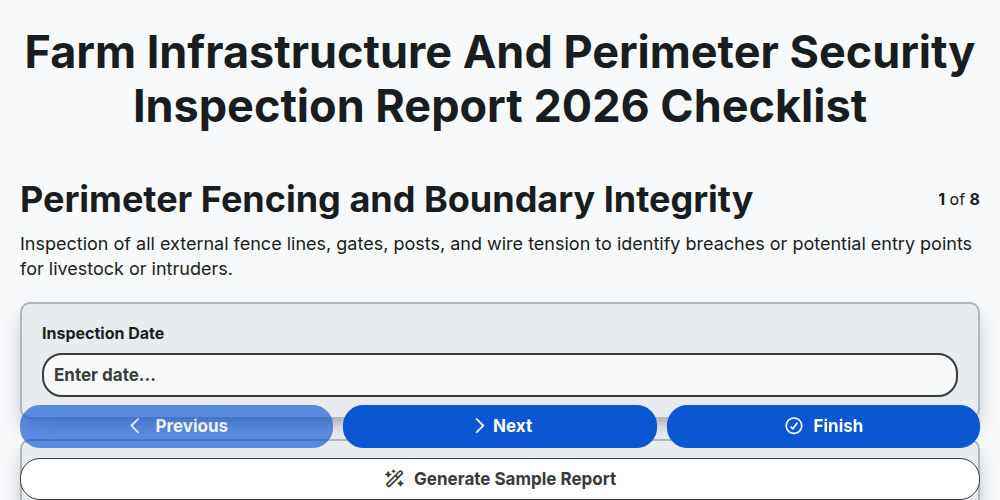Image resolution: width=1000 pixels, height=500 pixels.
Task: Advance to the next section with Next
Action: point(500,426)
